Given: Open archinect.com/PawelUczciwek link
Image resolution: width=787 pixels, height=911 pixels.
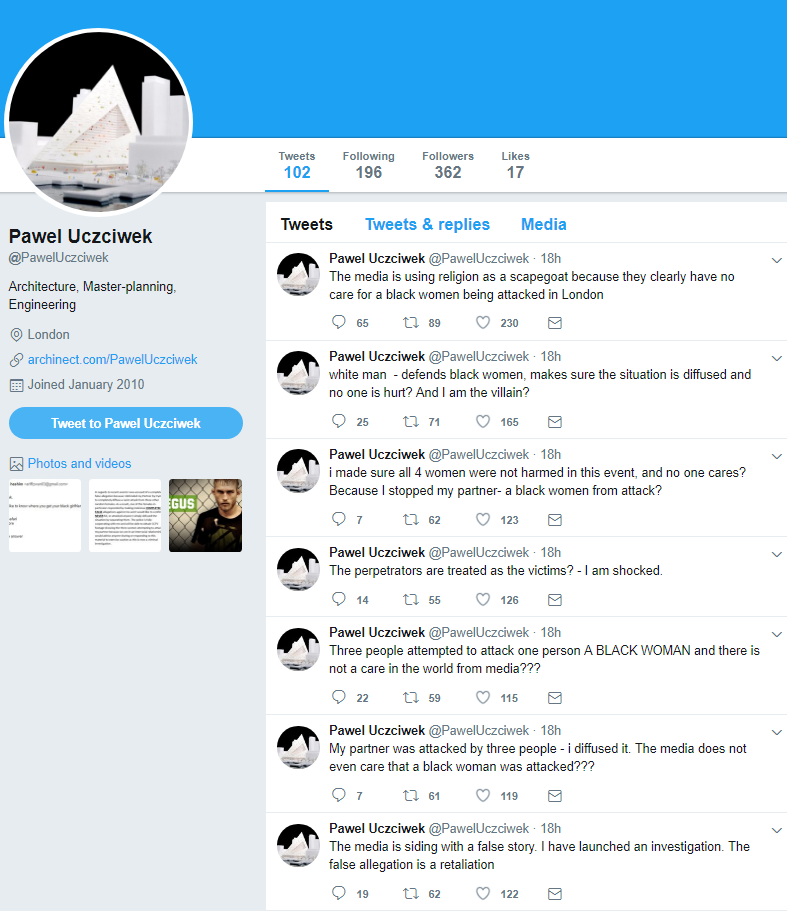Looking at the screenshot, I should (113, 360).
